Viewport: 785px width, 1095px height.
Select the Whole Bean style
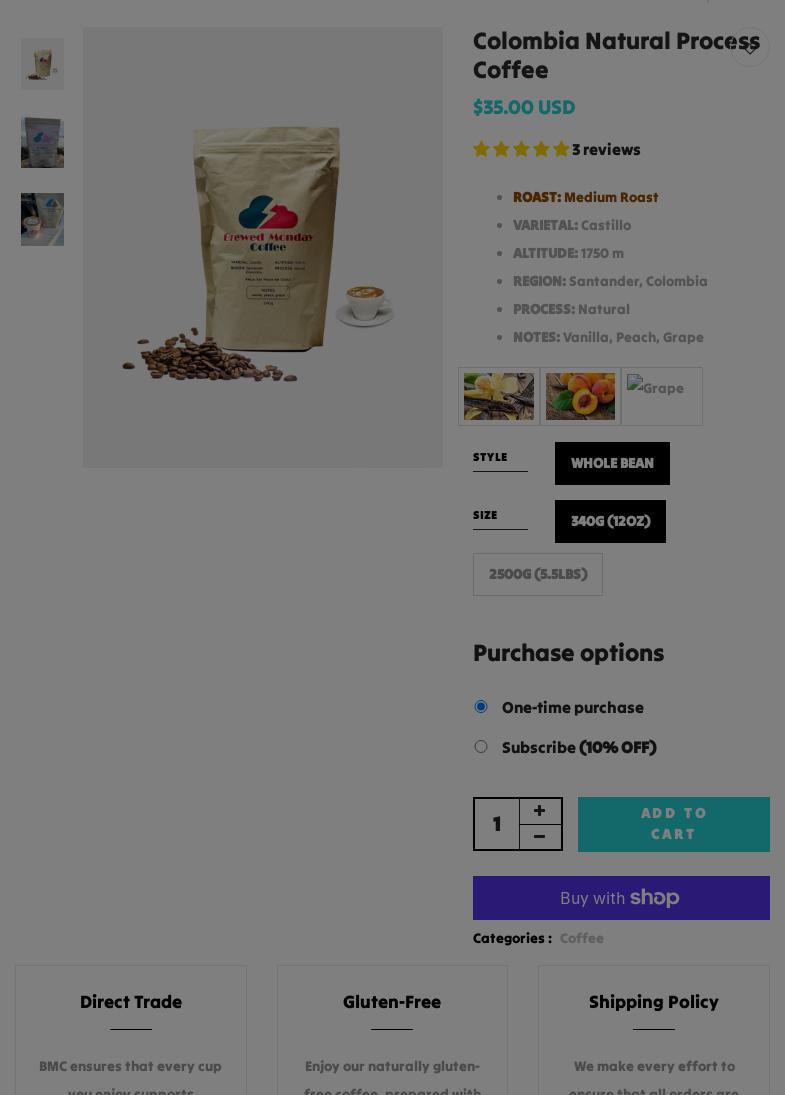pyautogui.click(x=612, y=463)
